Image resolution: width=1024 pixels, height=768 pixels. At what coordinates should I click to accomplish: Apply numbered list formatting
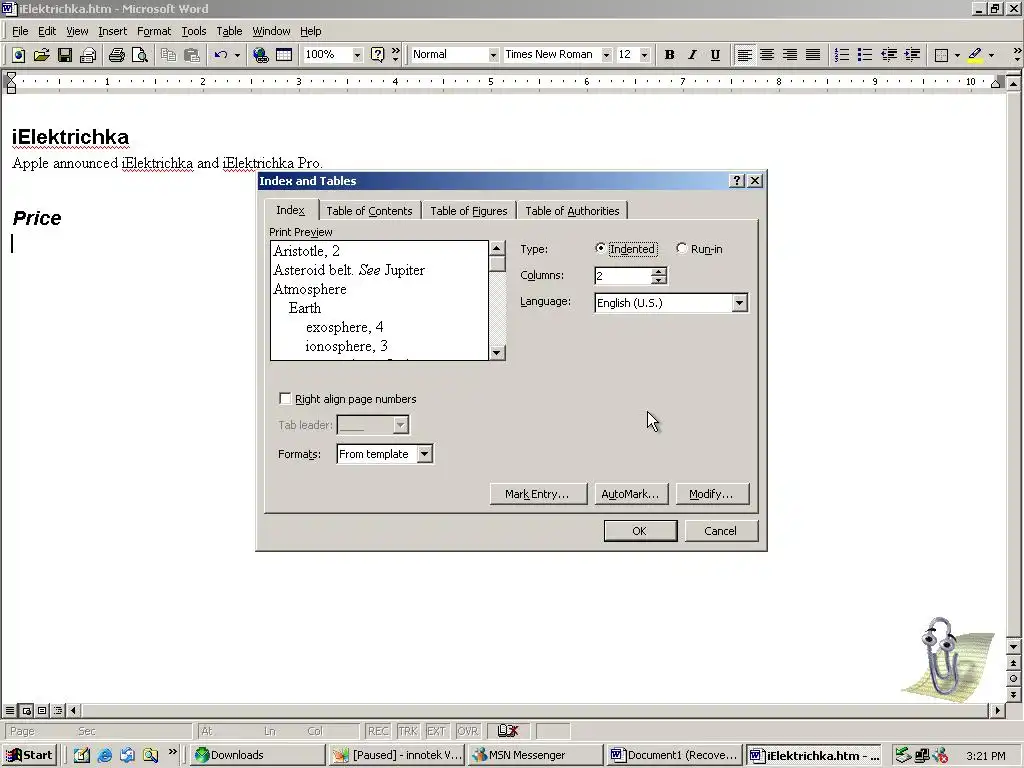pyautogui.click(x=842, y=55)
